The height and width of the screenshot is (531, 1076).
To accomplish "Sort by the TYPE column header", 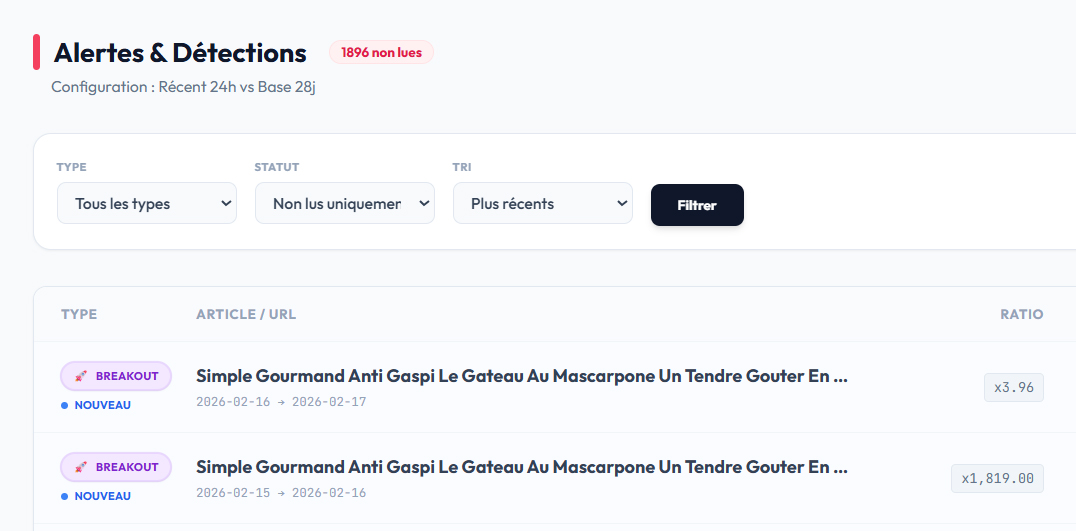I will coord(79,314).
